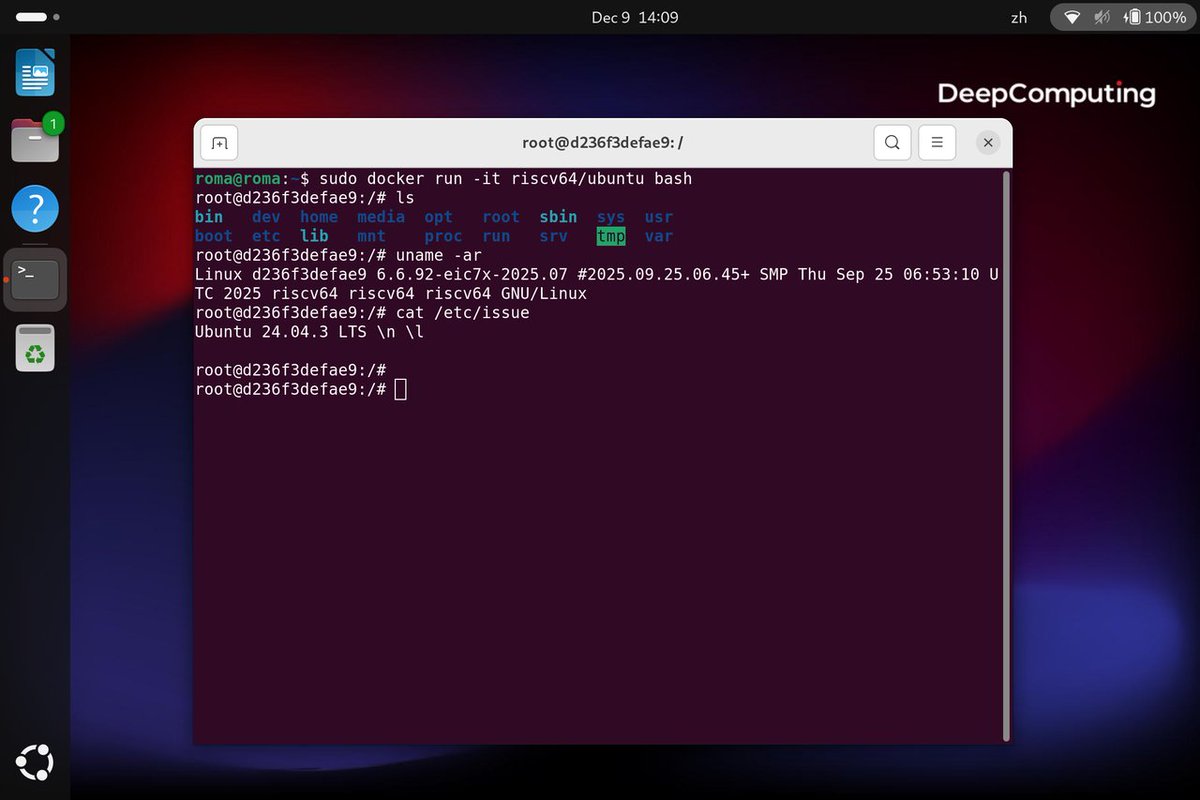Click 'sudo docker run' command line text
The width and height of the screenshot is (1200, 800).
[506, 178]
